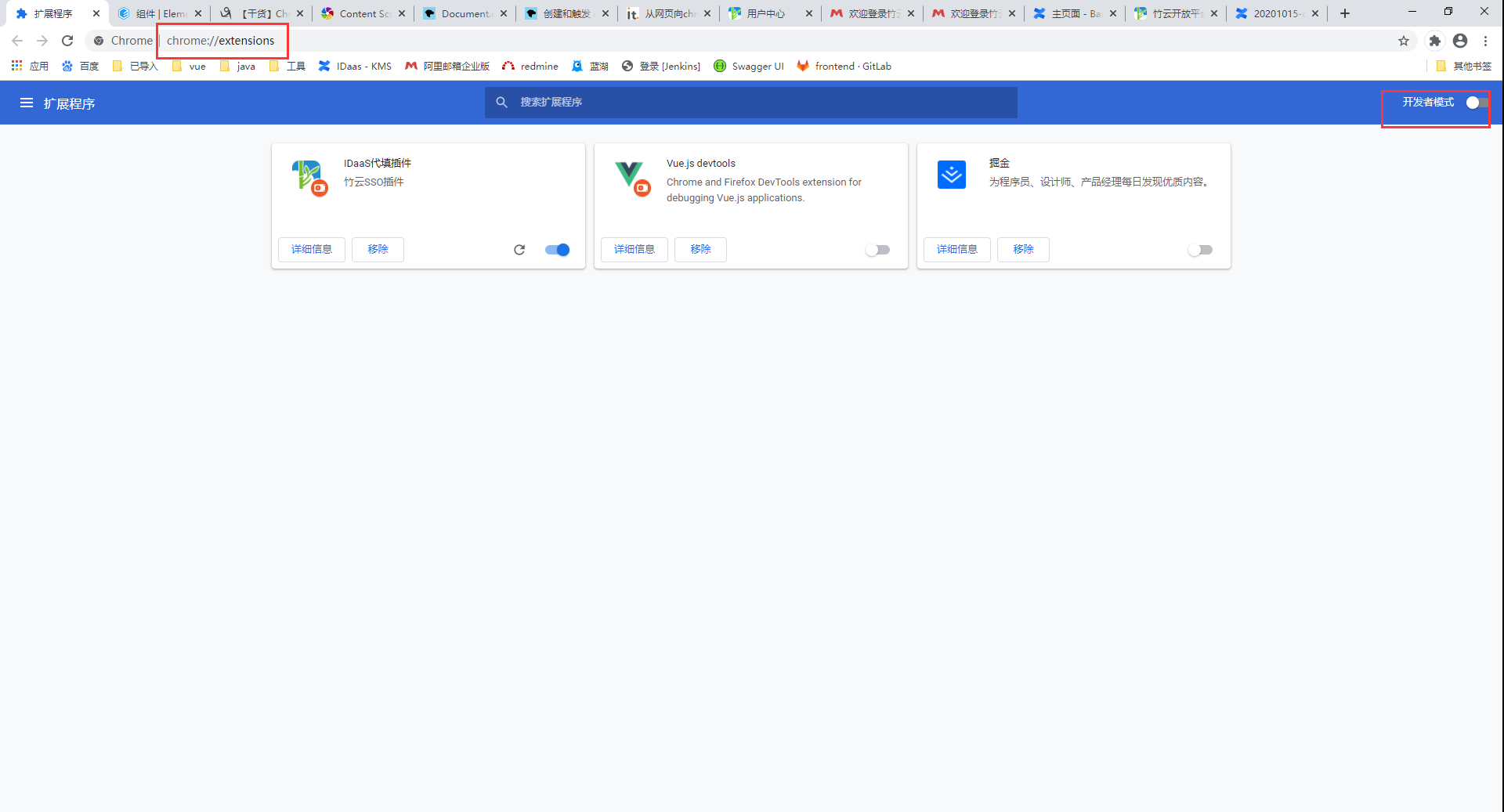Open 详细信息 for IDaaS代填插件
The height and width of the screenshot is (812, 1504).
pos(312,250)
